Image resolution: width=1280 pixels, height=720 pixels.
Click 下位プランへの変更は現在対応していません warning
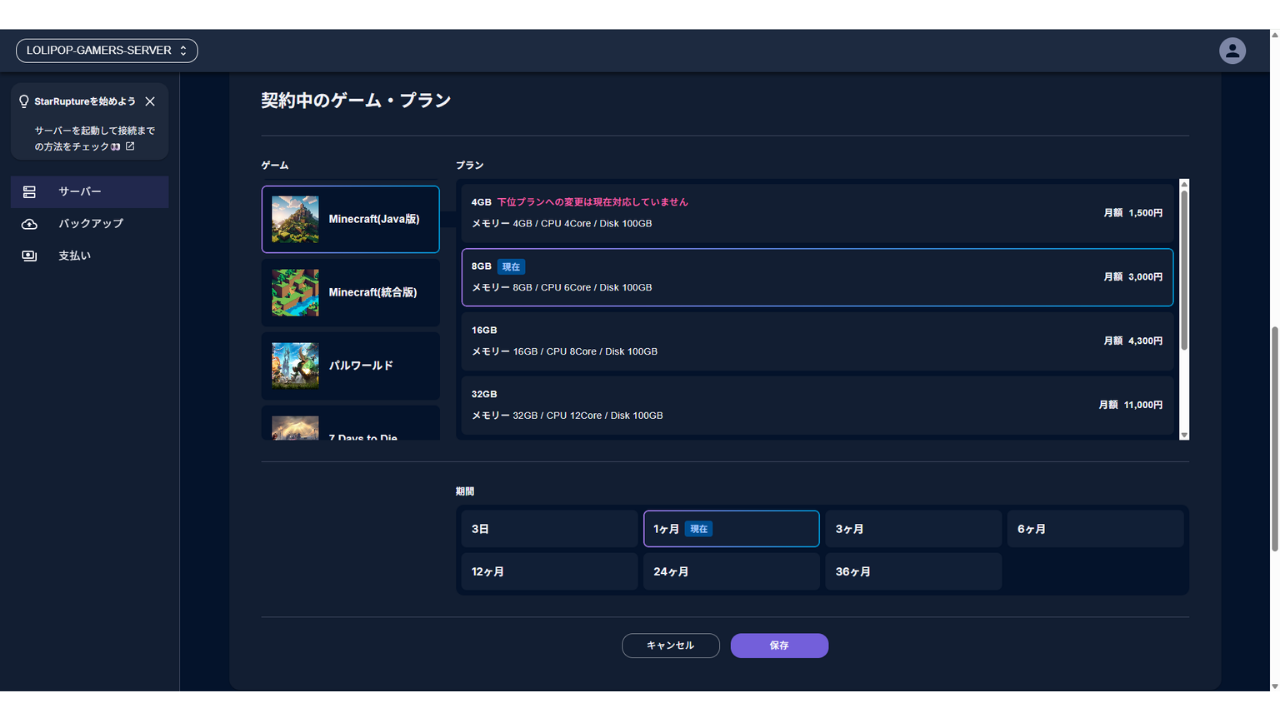click(592, 202)
